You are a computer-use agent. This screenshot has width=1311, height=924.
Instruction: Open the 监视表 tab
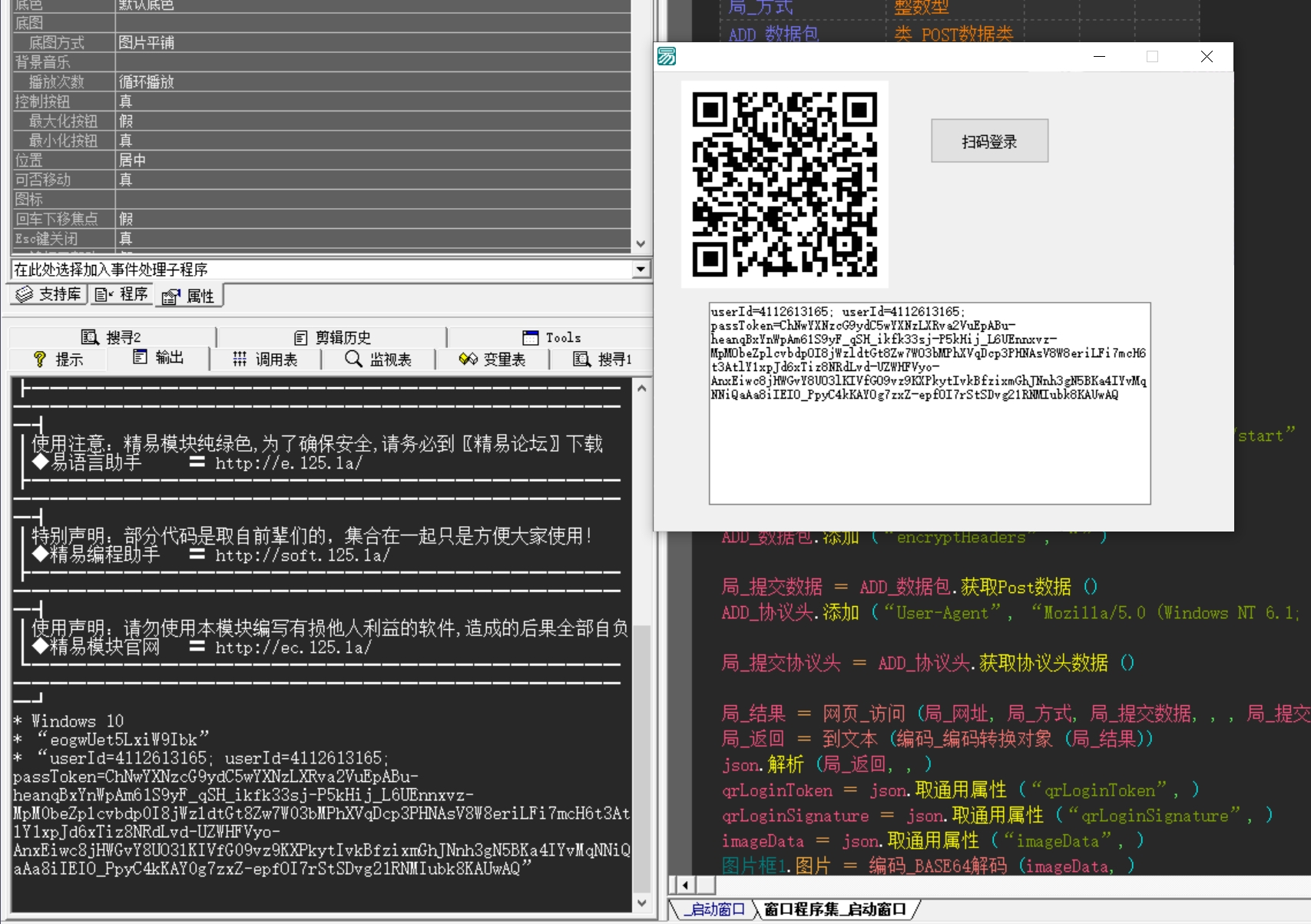coord(379,359)
